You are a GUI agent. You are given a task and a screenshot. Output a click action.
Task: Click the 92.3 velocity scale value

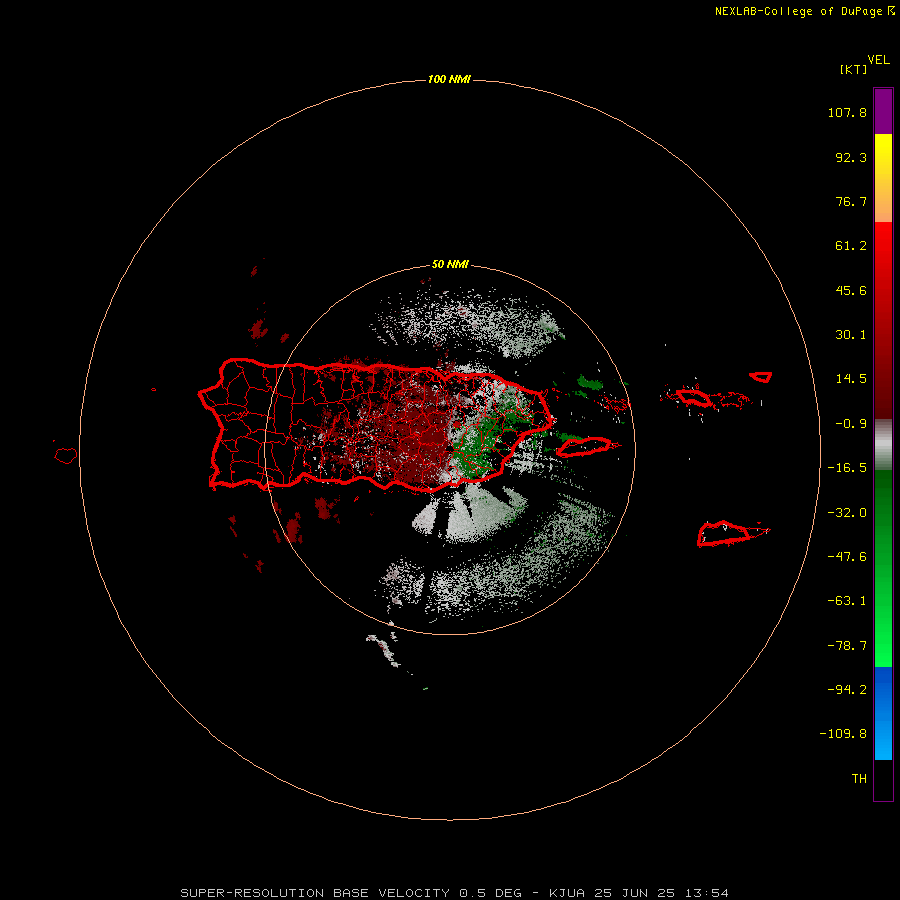(x=851, y=157)
